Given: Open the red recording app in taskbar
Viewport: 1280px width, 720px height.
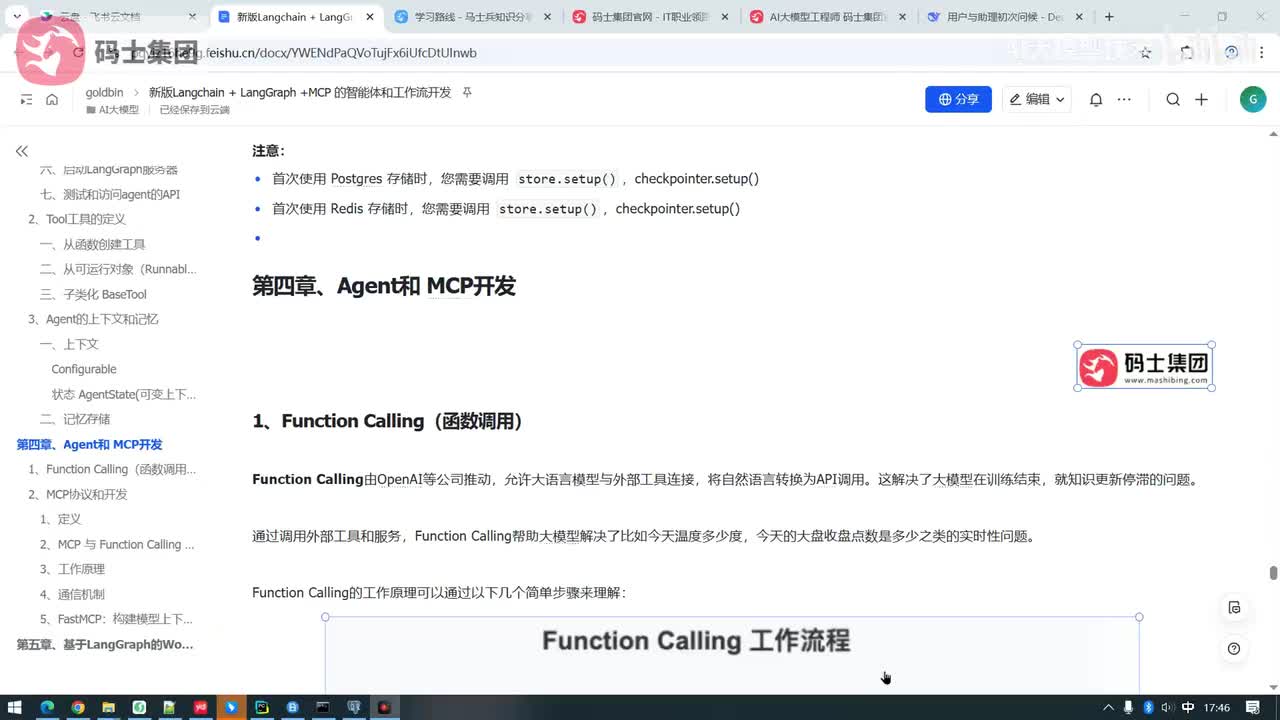Looking at the screenshot, I should (385, 707).
